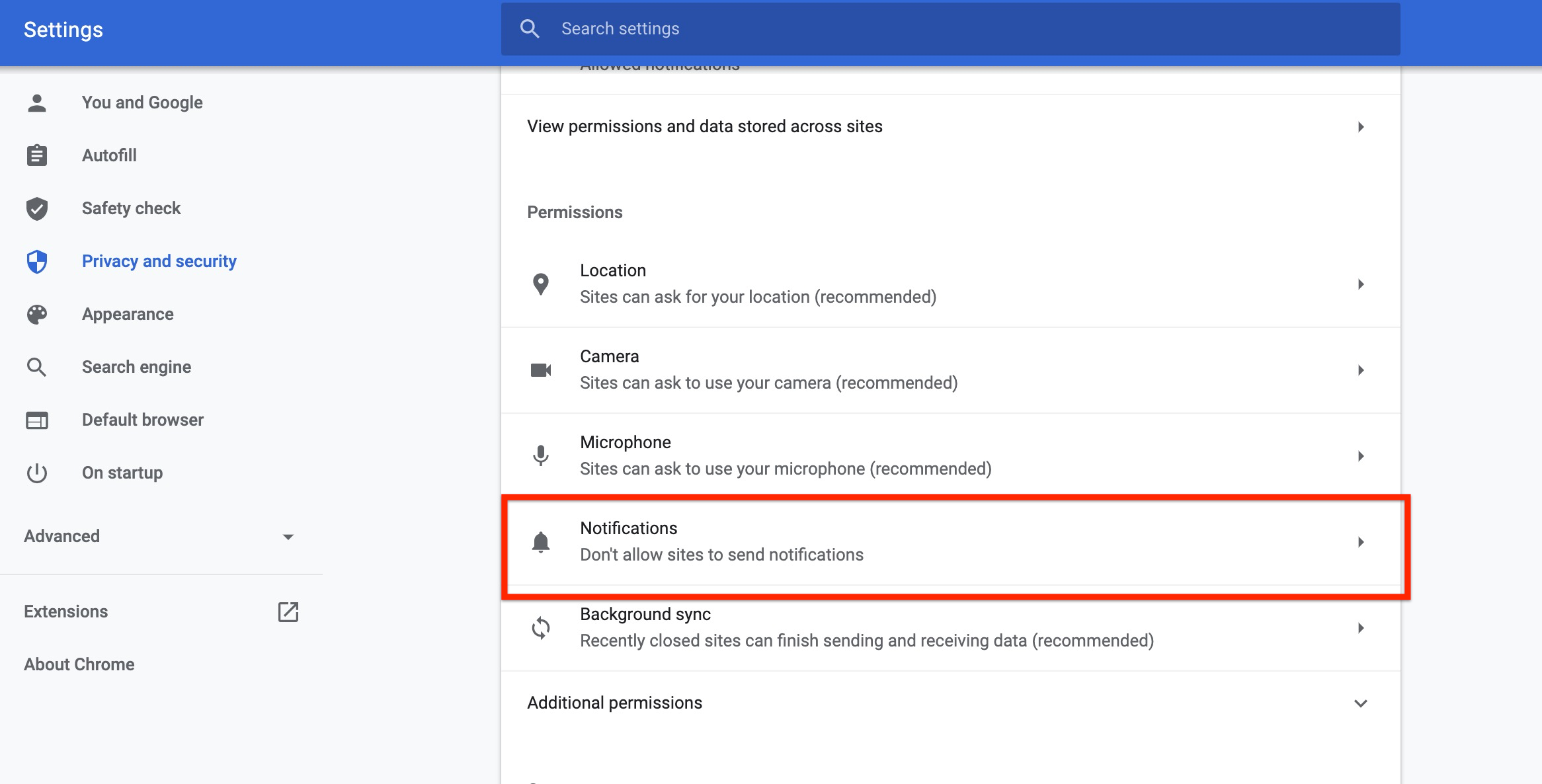Click the Safety check shield icon
Viewport: 1542px width, 784px height.
37,208
